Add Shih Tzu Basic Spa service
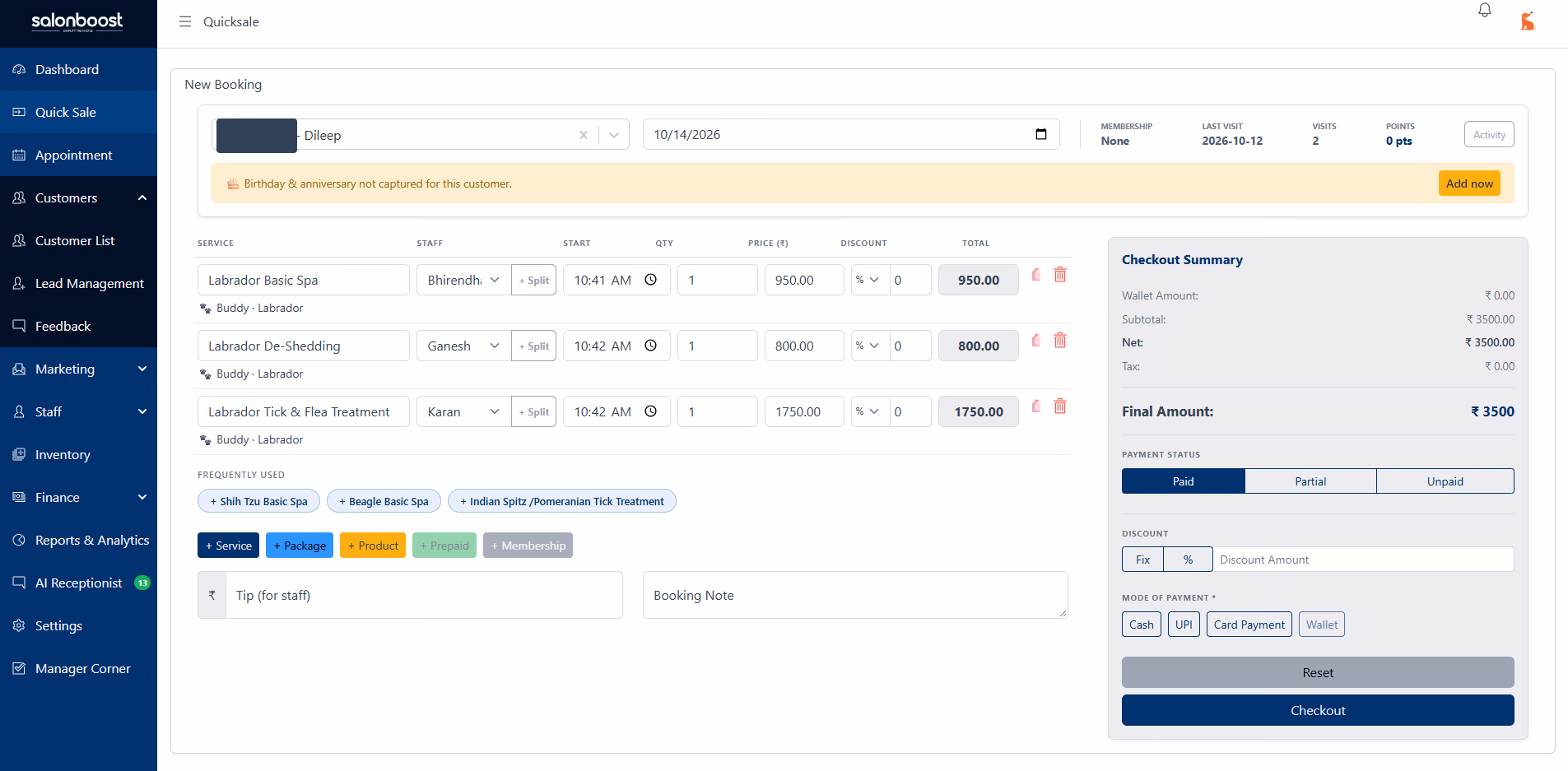Viewport: 1568px width, 771px height. coord(258,501)
